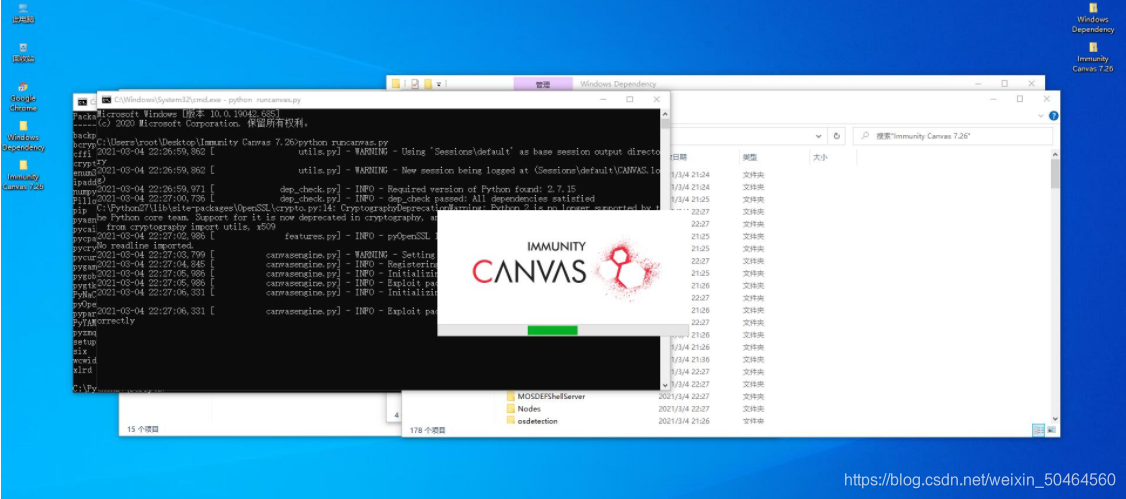Click the cmd window scrollbar up arrow
The width and height of the screenshot is (1126, 499).
point(665,113)
